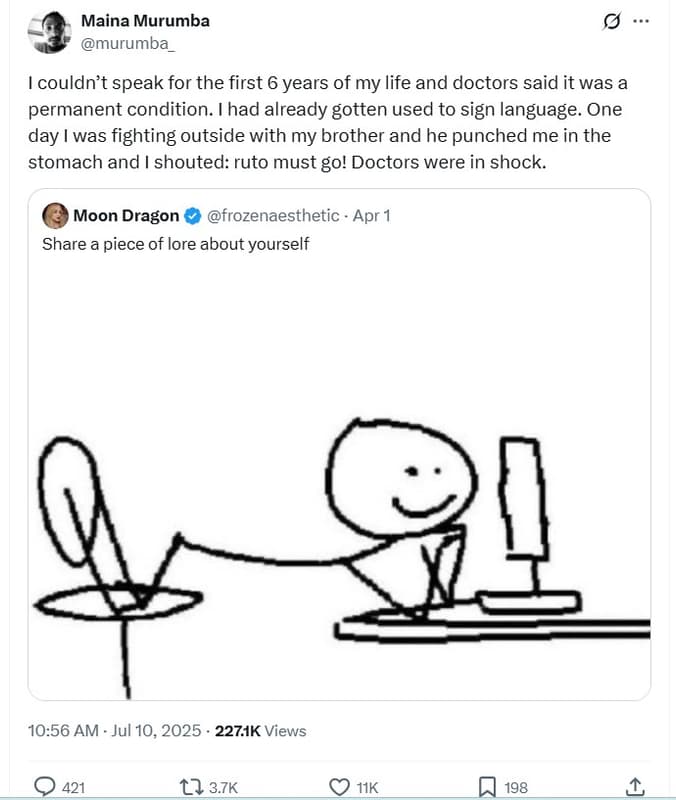View the 227.1K Views analytics

click(261, 731)
